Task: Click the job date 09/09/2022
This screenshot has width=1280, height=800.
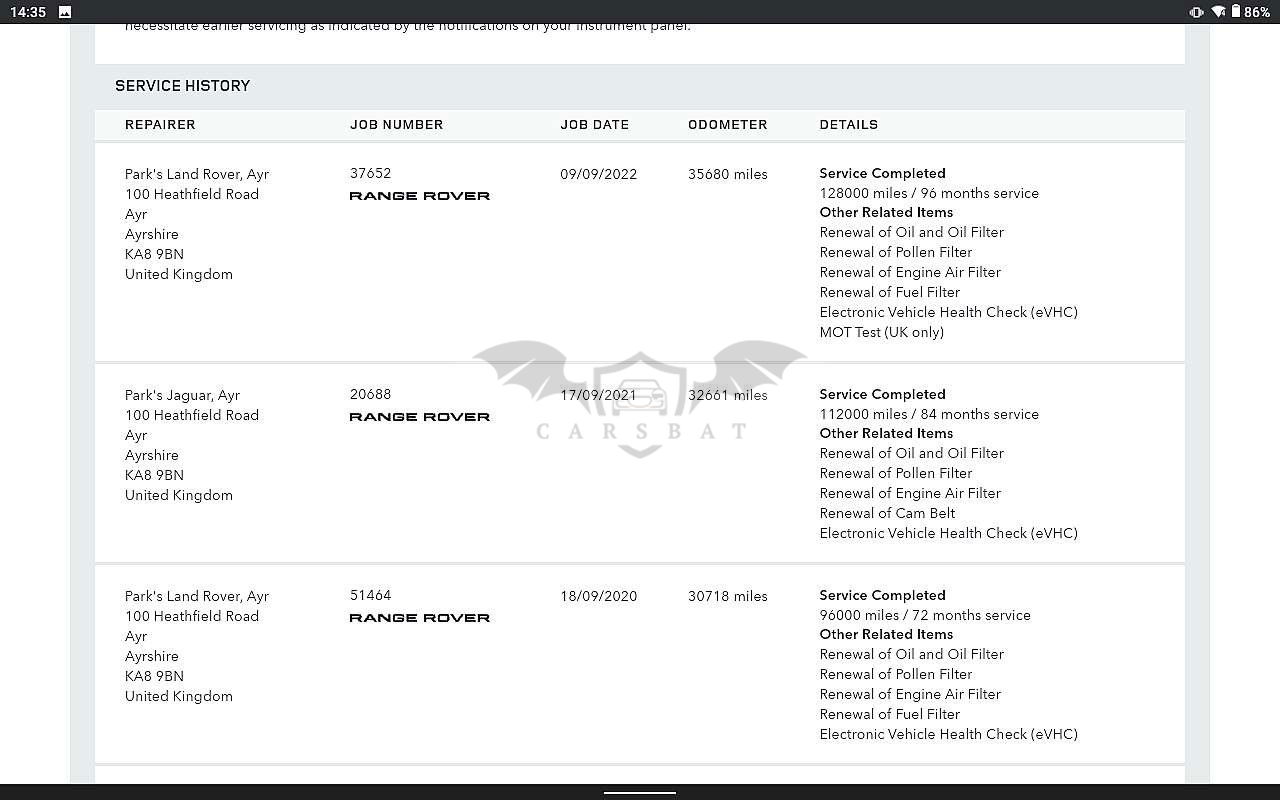Action: (x=598, y=174)
